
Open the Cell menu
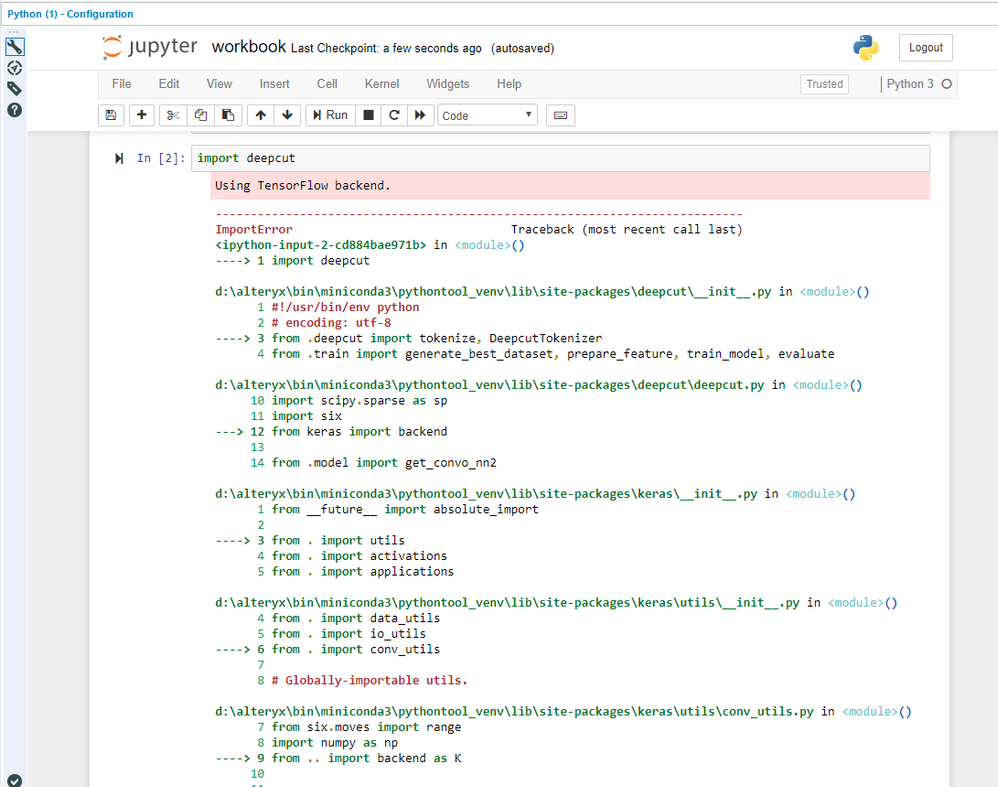pyautogui.click(x=327, y=84)
